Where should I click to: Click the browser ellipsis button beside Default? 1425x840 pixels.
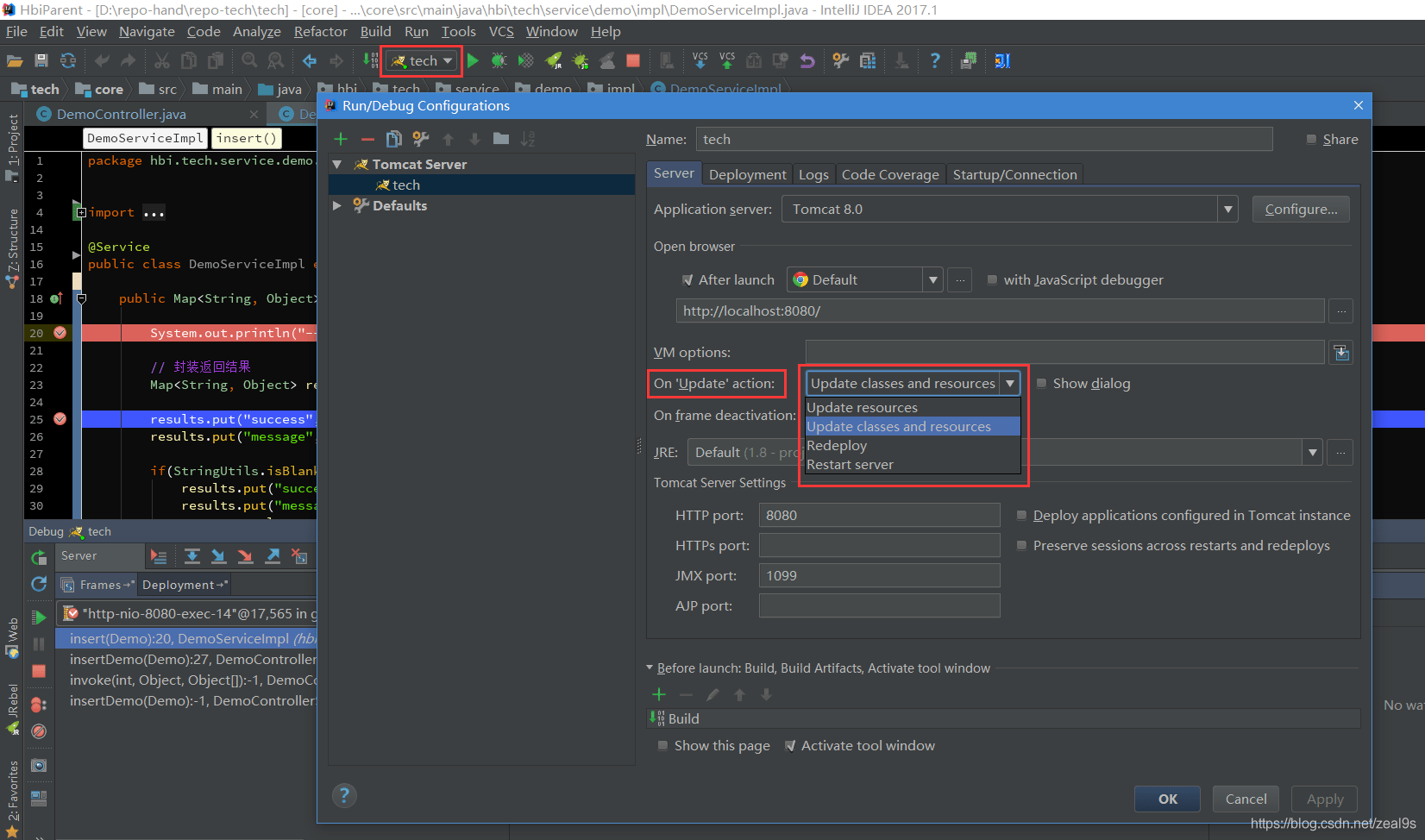960,279
